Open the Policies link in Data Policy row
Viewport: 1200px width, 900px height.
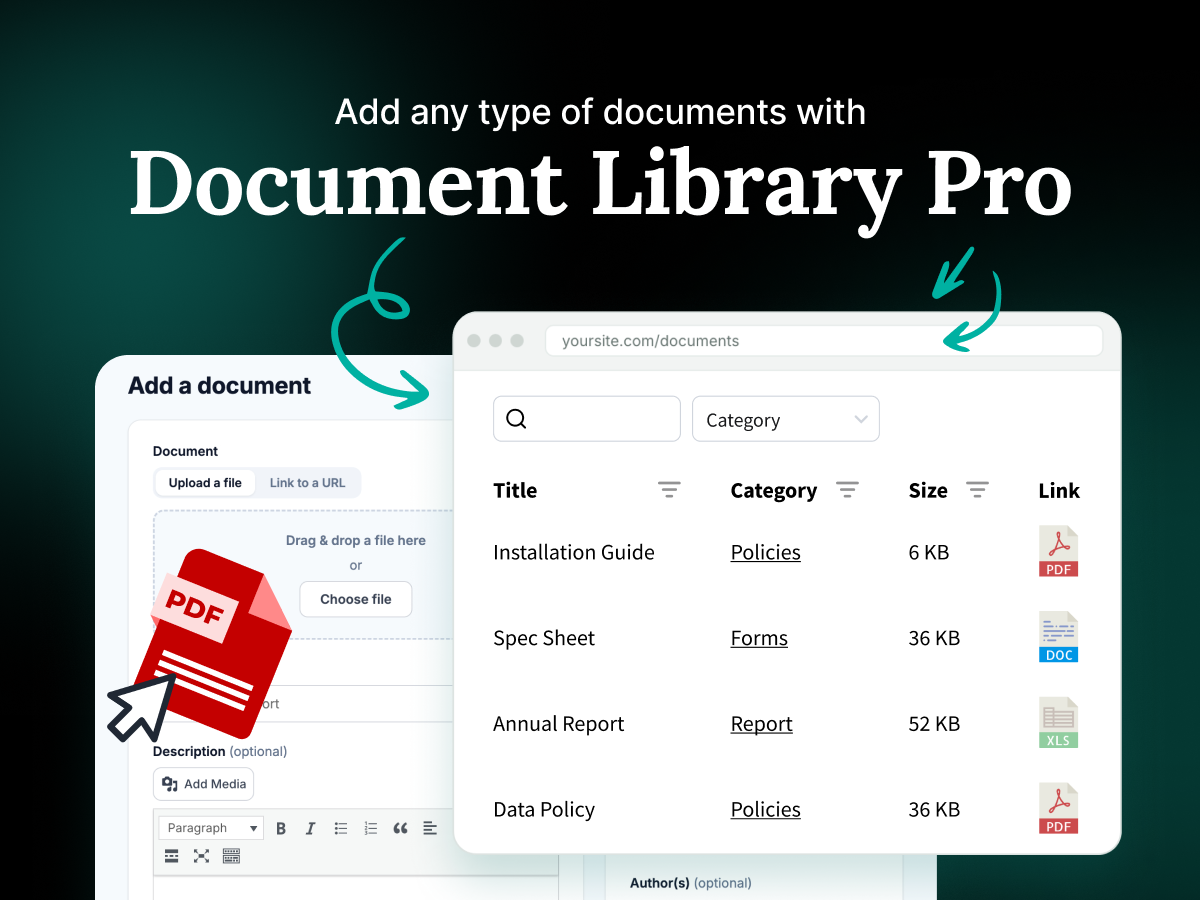coord(766,810)
